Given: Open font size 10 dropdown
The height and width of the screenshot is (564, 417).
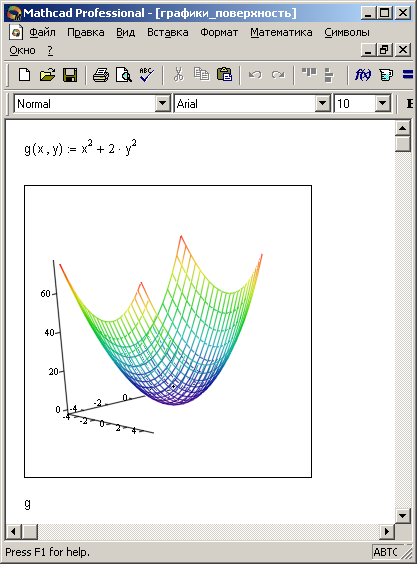Looking at the screenshot, I should [x=382, y=104].
